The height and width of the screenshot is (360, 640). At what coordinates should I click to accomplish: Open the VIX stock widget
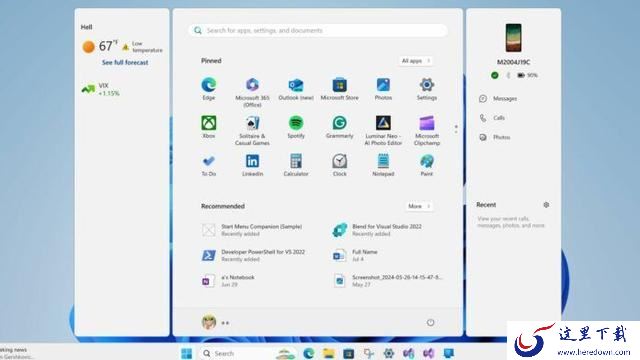100,89
